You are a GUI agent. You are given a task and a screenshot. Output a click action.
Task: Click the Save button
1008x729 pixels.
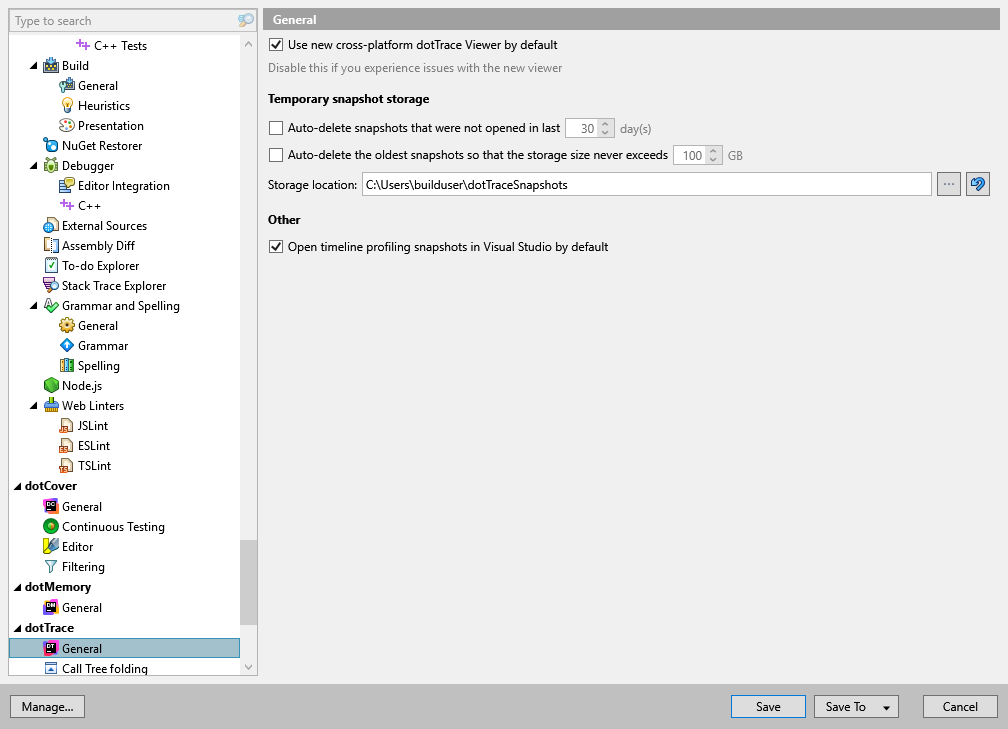(x=768, y=706)
